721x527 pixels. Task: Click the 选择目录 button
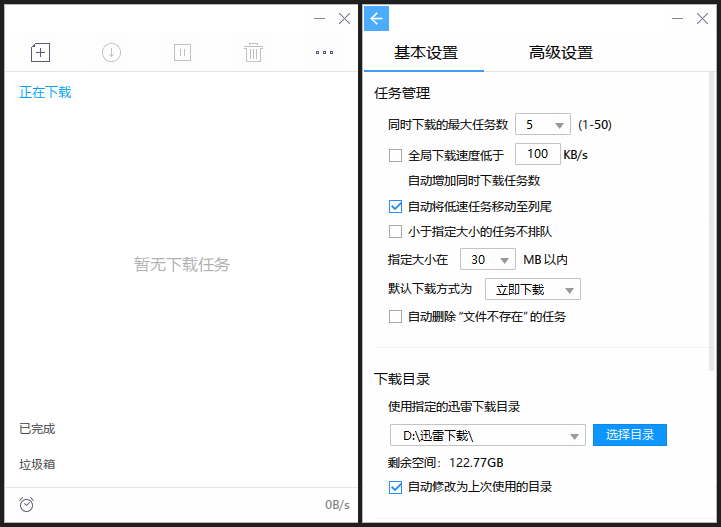click(629, 435)
